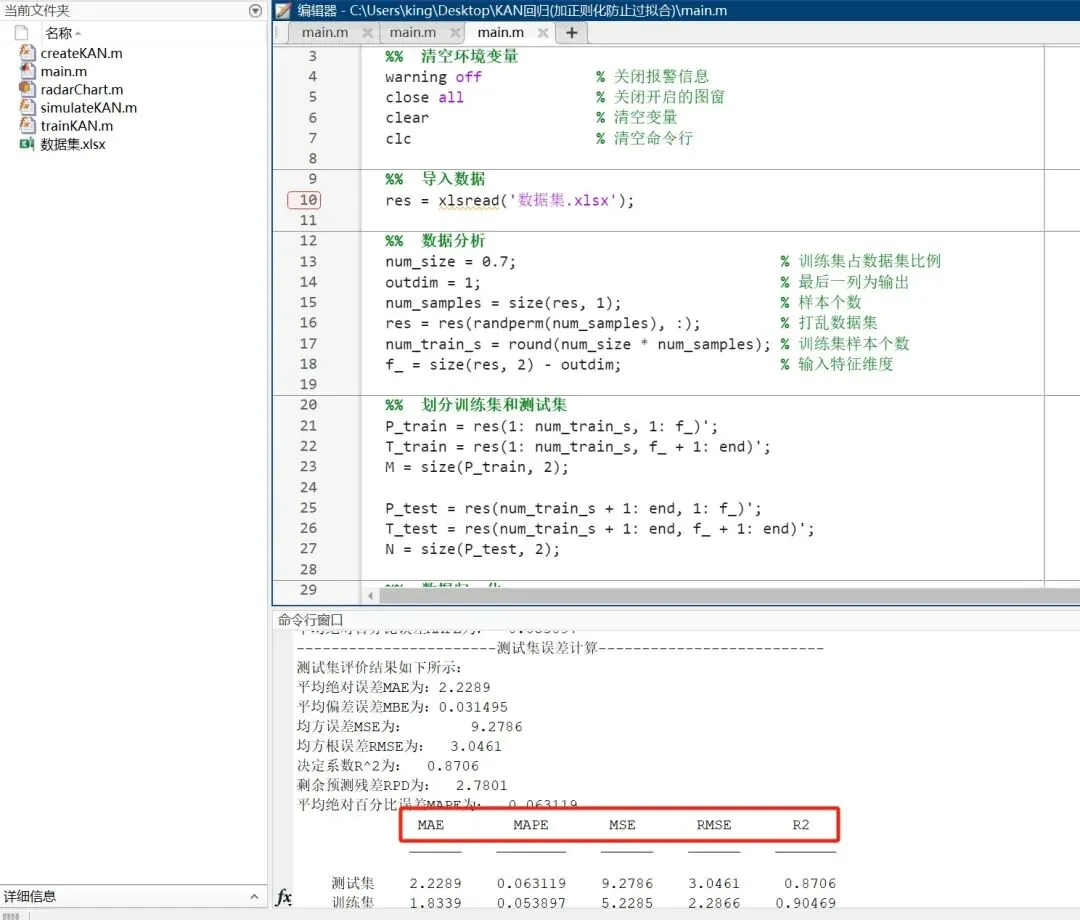Click the 当前文件夹 panel title

point(37,10)
